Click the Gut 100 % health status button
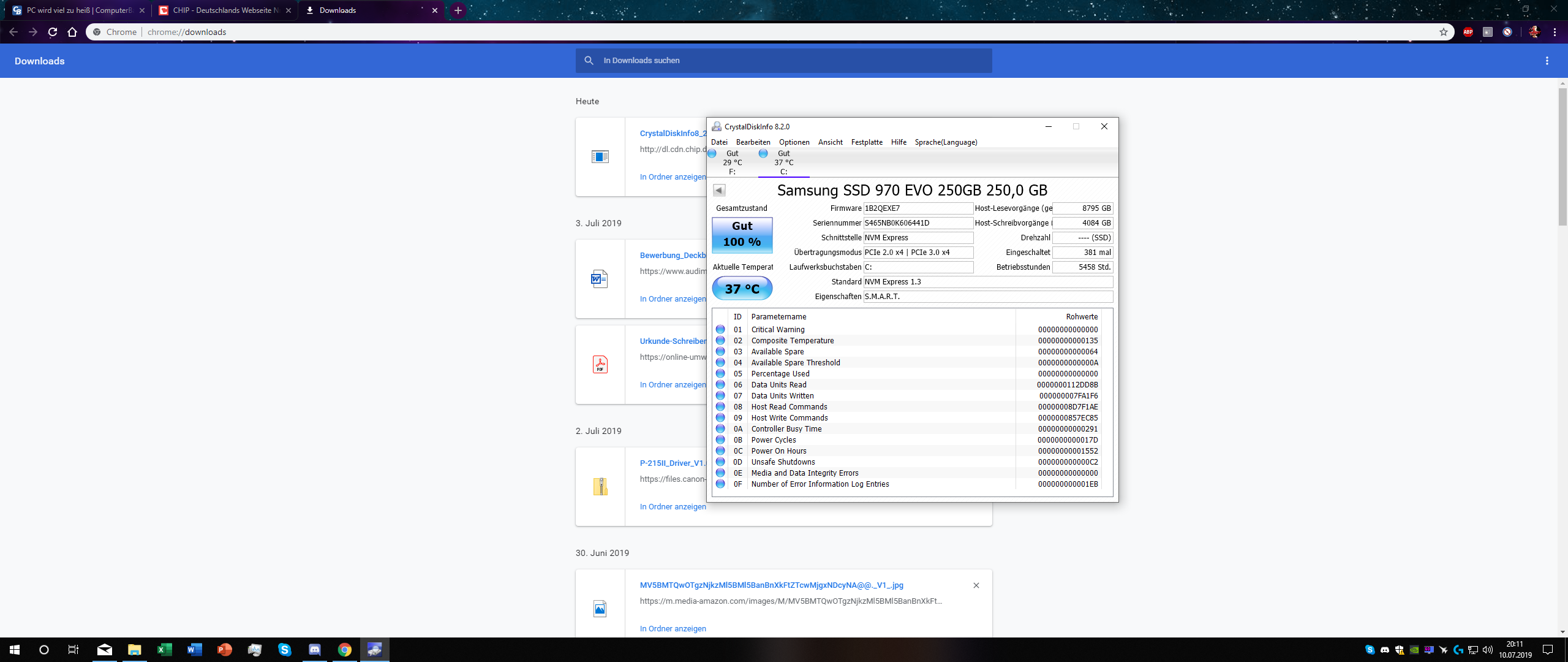Screen dimensions: 1568x662 coord(742,235)
